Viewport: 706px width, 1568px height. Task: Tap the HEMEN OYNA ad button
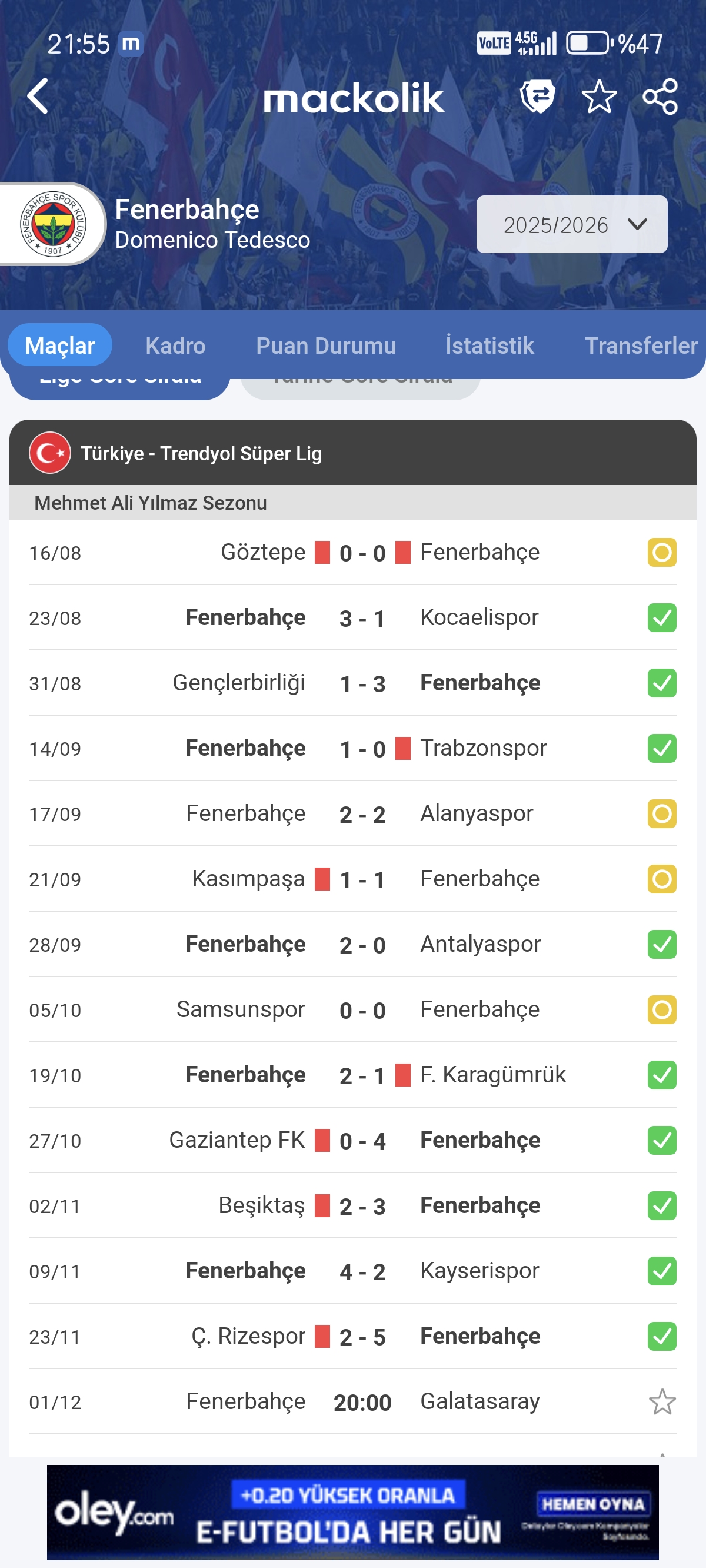pyautogui.click(x=592, y=1504)
